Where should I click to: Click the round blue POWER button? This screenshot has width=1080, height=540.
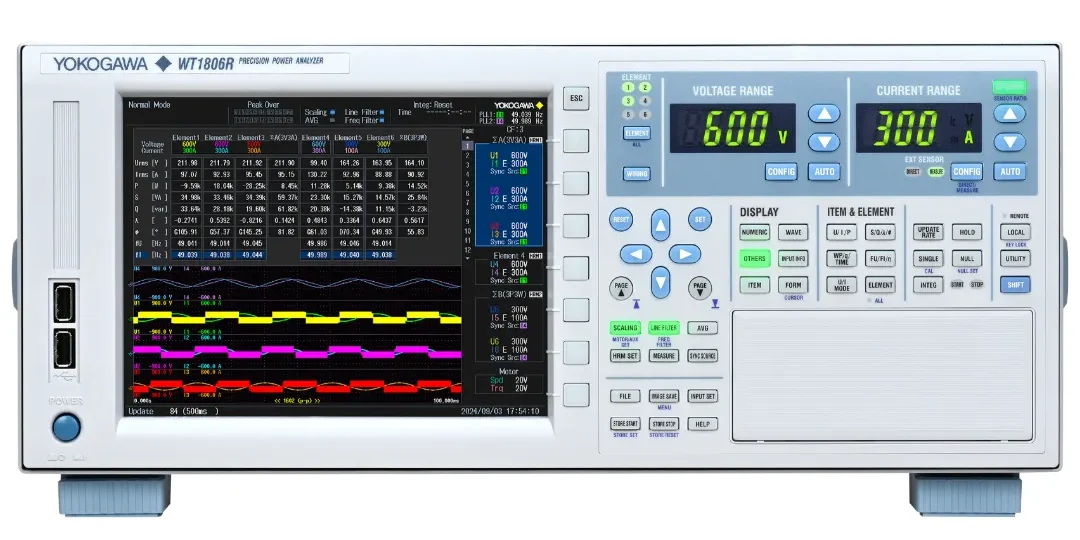[66, 427]
